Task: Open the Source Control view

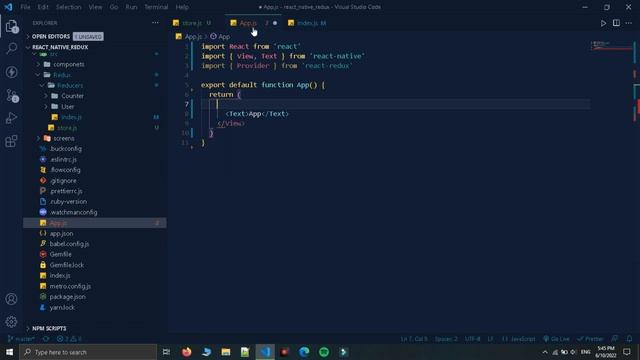Action: [11, 95]
